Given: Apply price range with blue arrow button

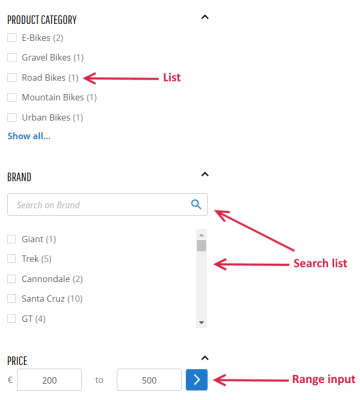Looking at the screenshot, I should click(x=197, y=379).
